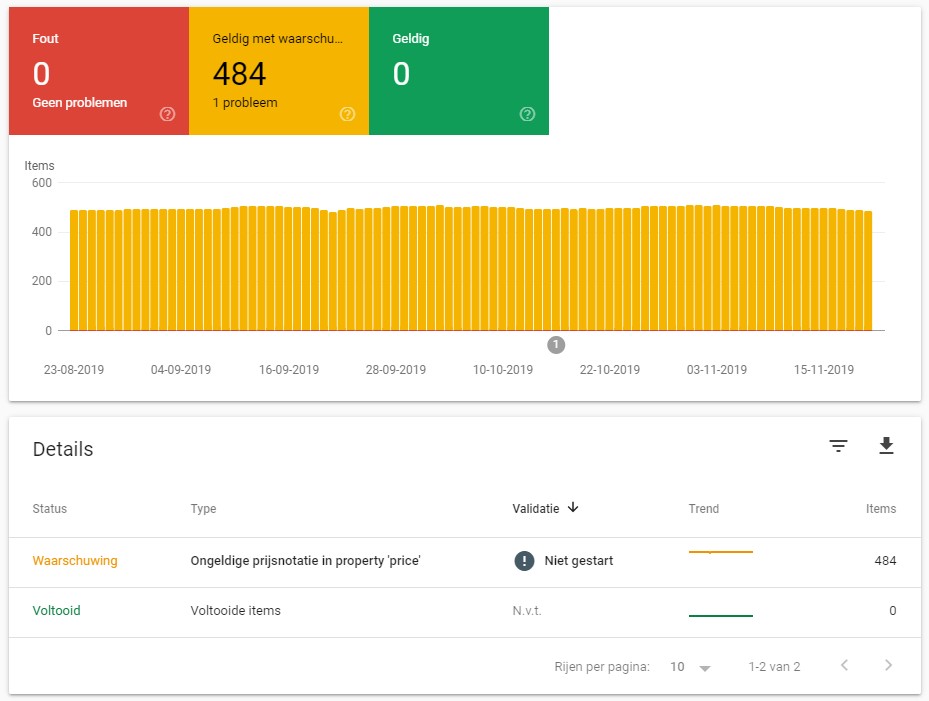Image resolution: width=929 pixels, height=701 pixels.
Task: Open the Ongeldige prijsnotatie warning row
Action: click(305, 561)
